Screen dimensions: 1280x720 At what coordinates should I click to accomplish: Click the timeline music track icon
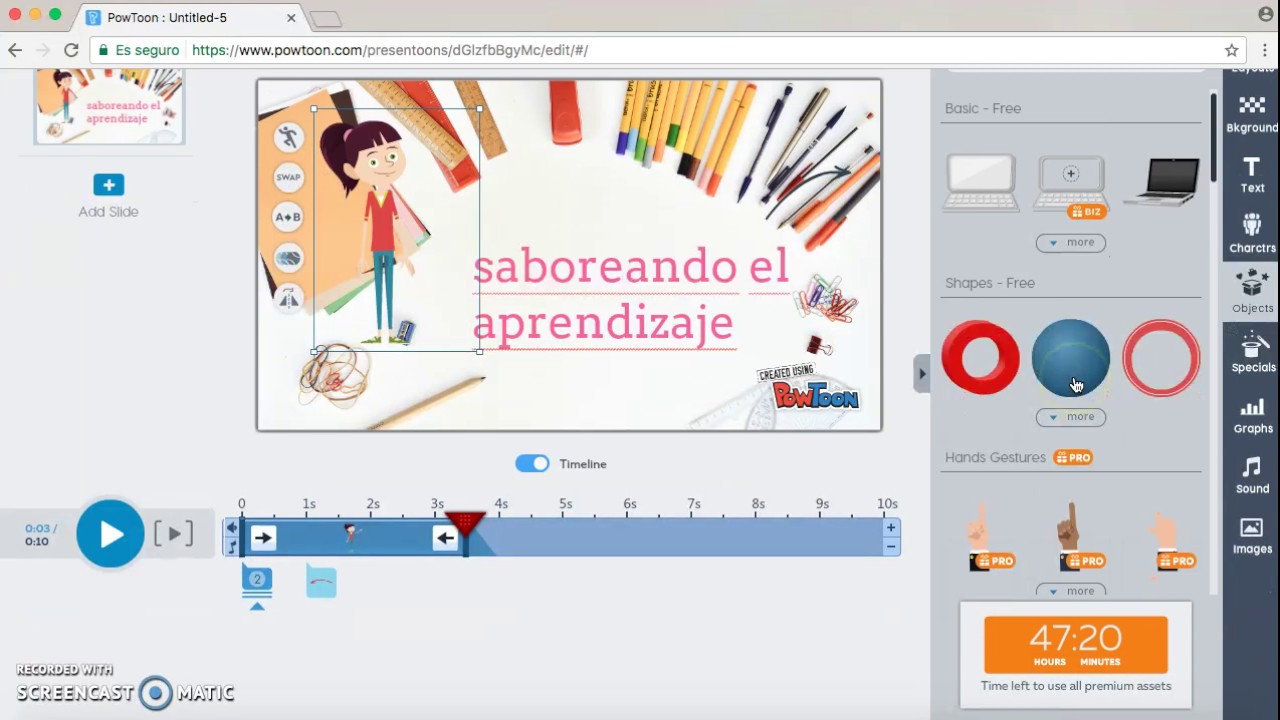232,547
